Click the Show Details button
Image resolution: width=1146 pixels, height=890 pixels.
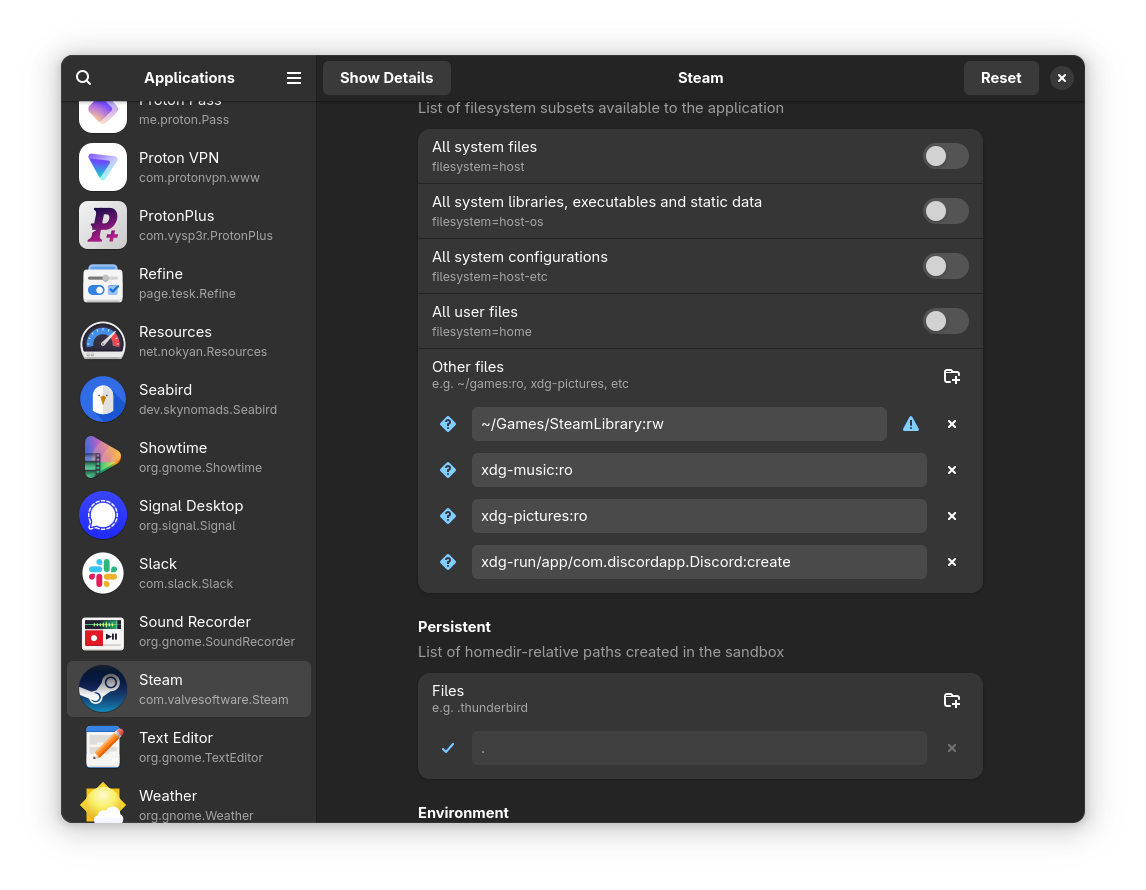pyautogui.click(x=386, y=78)
